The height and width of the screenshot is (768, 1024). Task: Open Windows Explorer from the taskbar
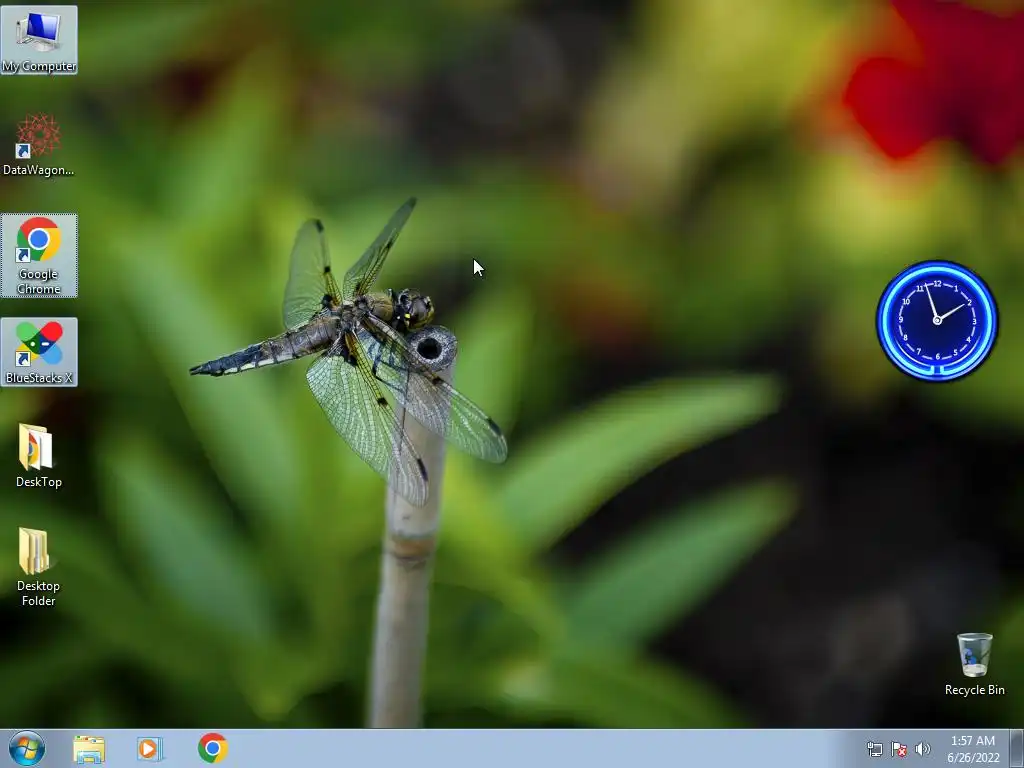(89, 749)
